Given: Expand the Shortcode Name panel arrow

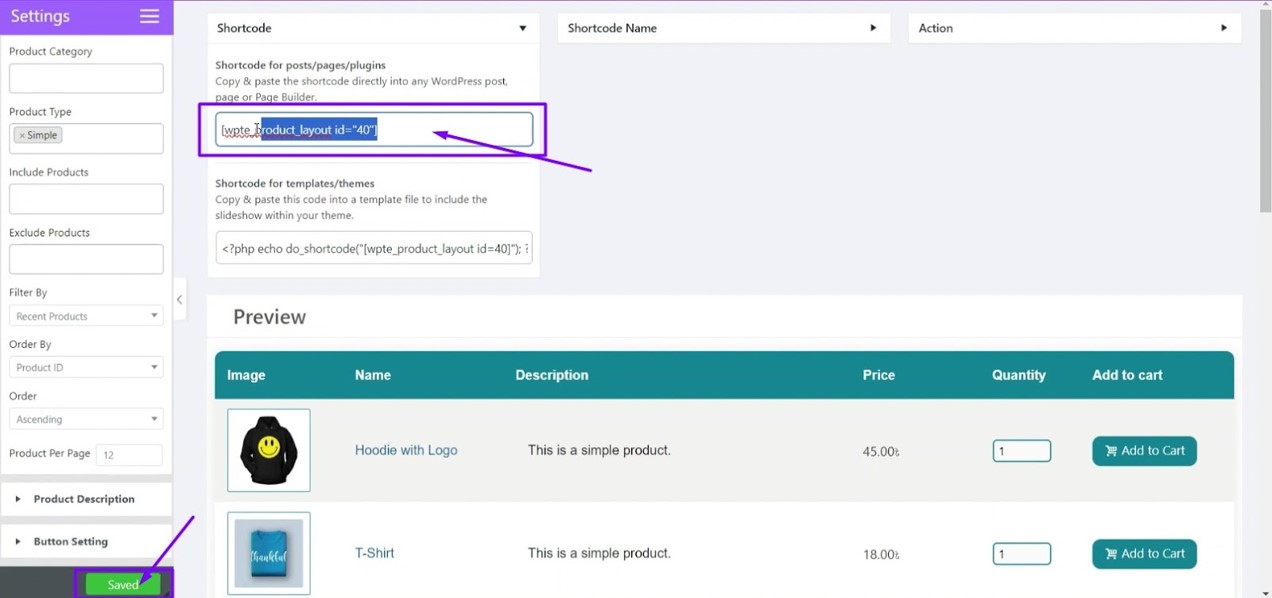Looking at the screenshot, I should click(873, 28).
